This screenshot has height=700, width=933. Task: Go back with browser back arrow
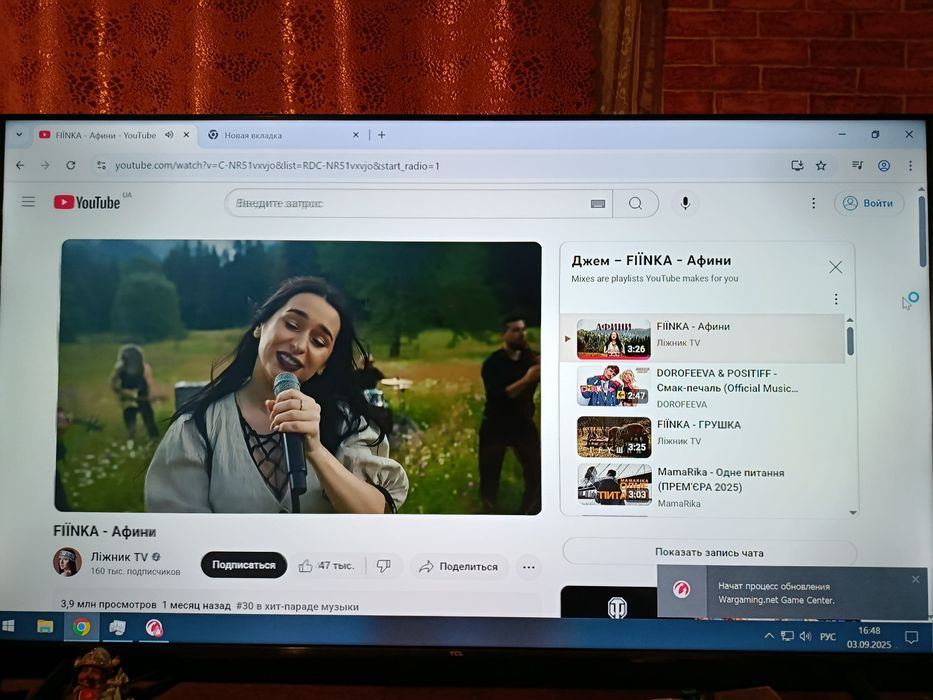pyautogui.click(x=20, y=165)
